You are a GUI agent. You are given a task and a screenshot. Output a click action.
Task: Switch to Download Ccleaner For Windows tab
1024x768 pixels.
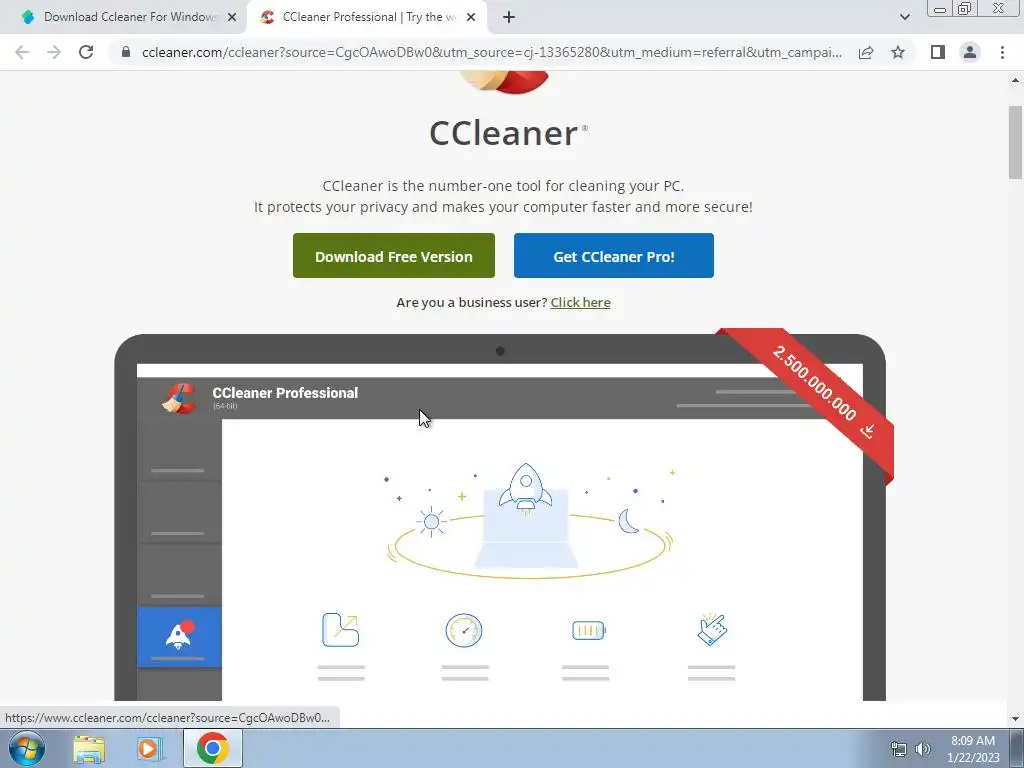[129, 17]
